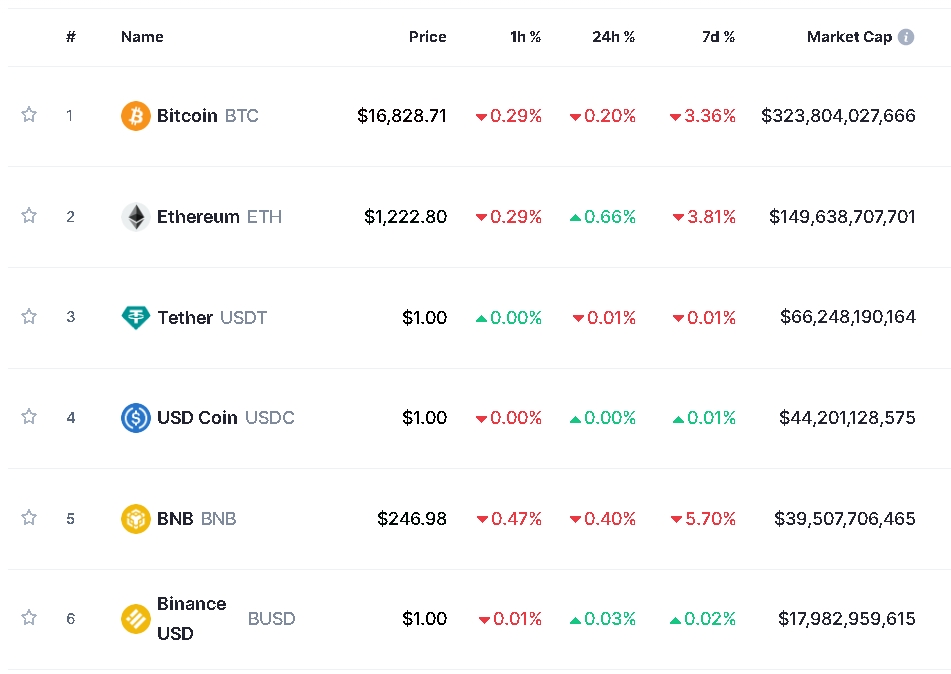The width and height of the screenshot is (951, 674).
Task: Sort the table by Price column
Action: (x=428, y=36)
